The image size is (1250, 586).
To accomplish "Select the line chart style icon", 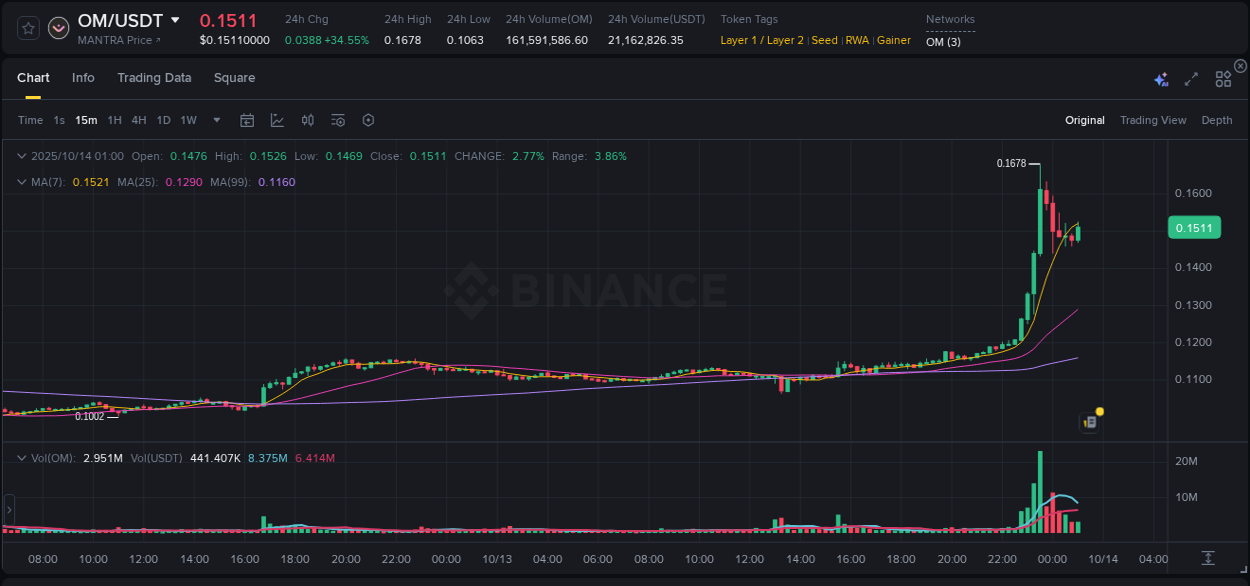I will (x=278, y=120).
